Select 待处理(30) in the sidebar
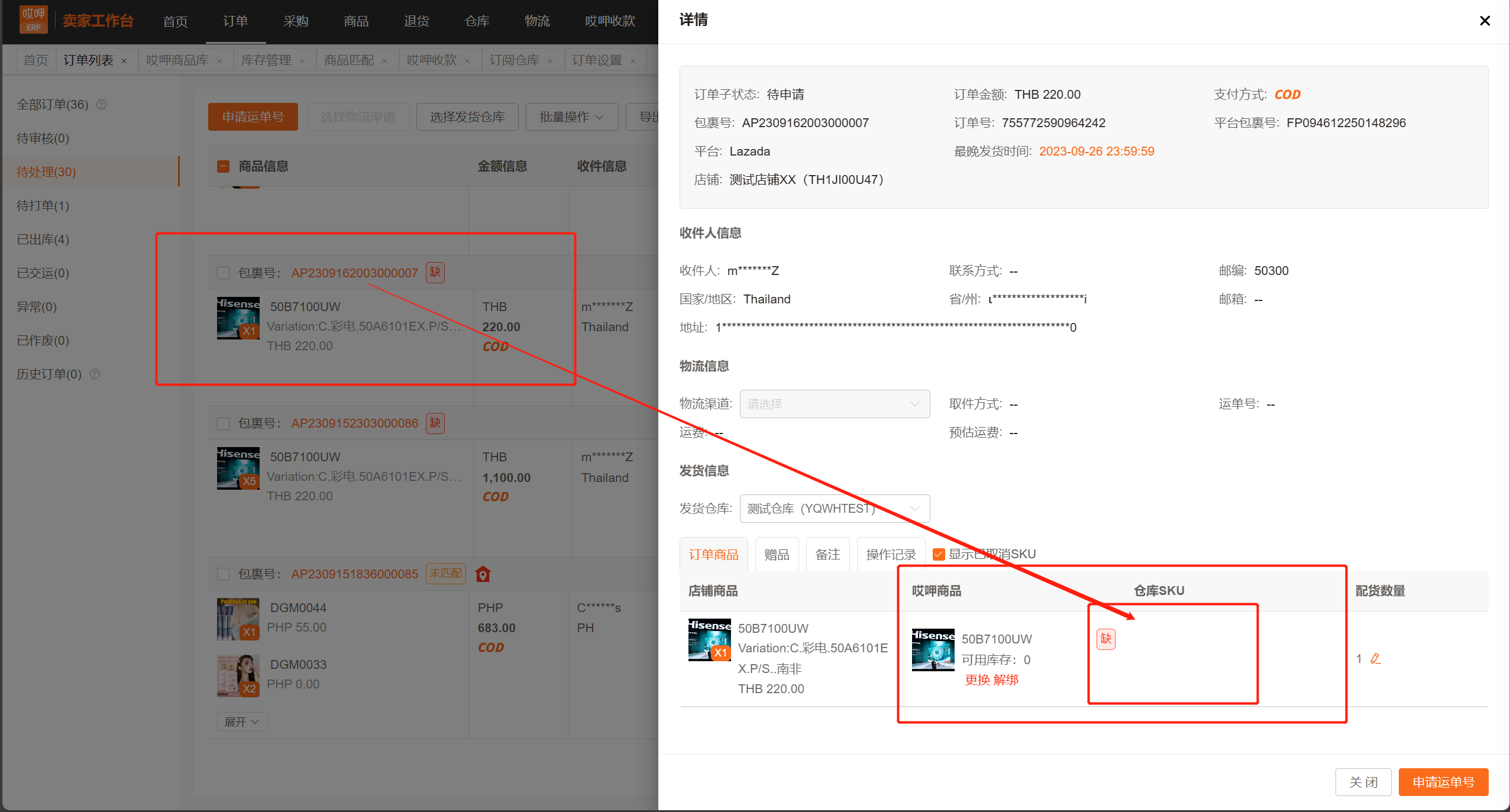Image resolution: width=1510 pixels, height=812 pixels. click(x=90, y=172)
